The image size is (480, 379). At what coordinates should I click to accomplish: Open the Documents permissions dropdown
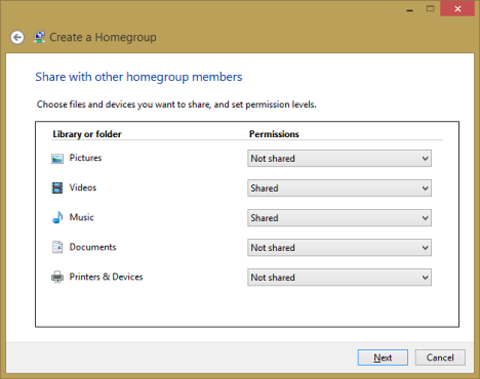tap(339, 248)
